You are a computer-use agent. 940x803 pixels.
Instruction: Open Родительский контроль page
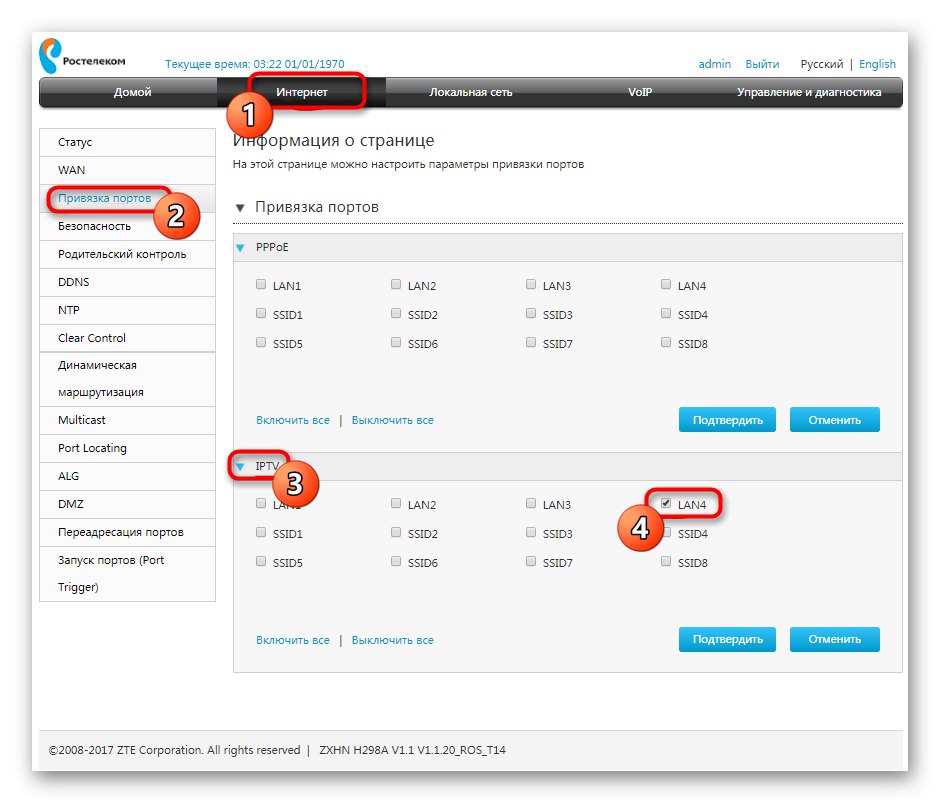[x=127, y=254]
